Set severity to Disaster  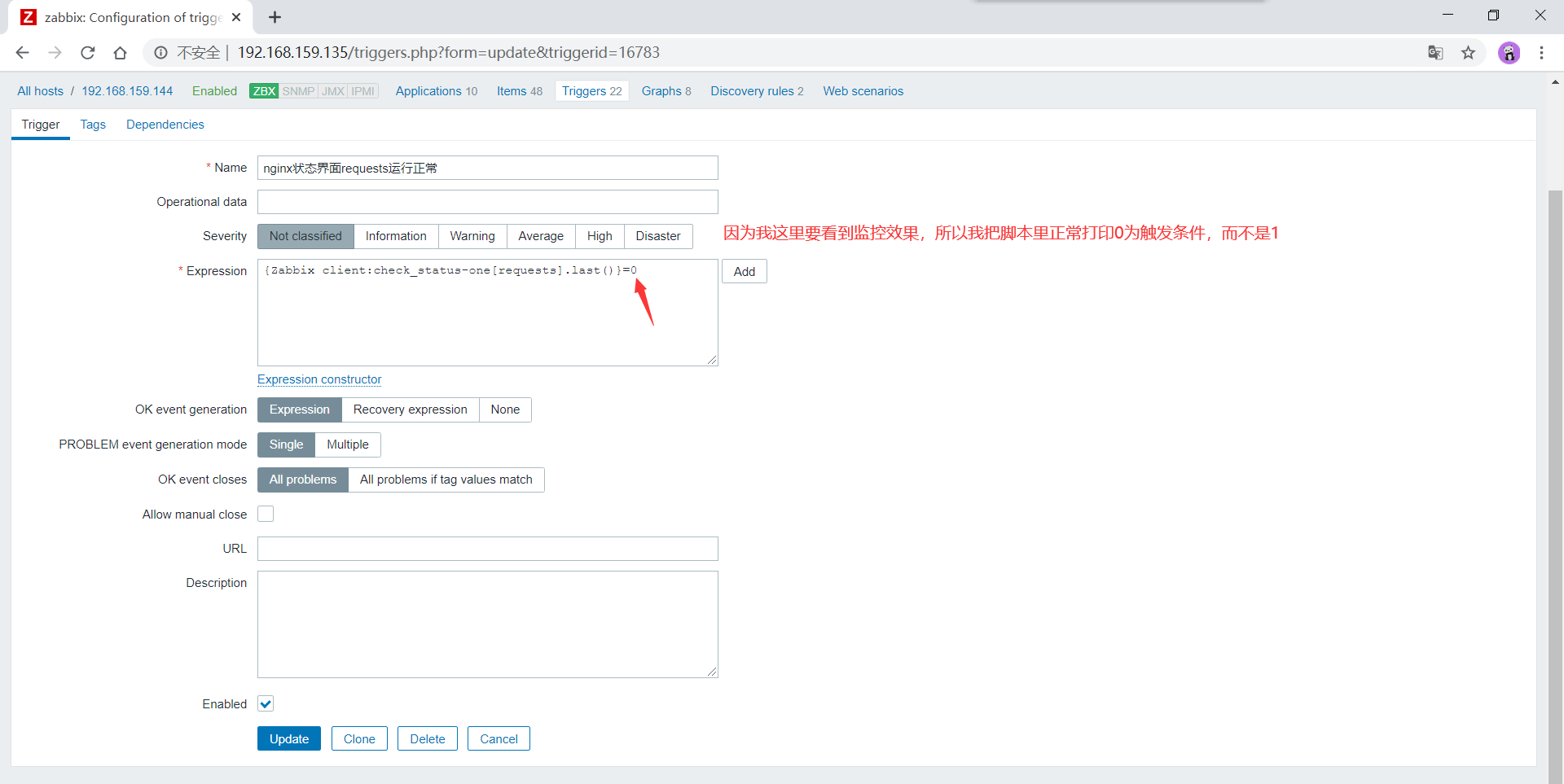[x=658, y=236]
